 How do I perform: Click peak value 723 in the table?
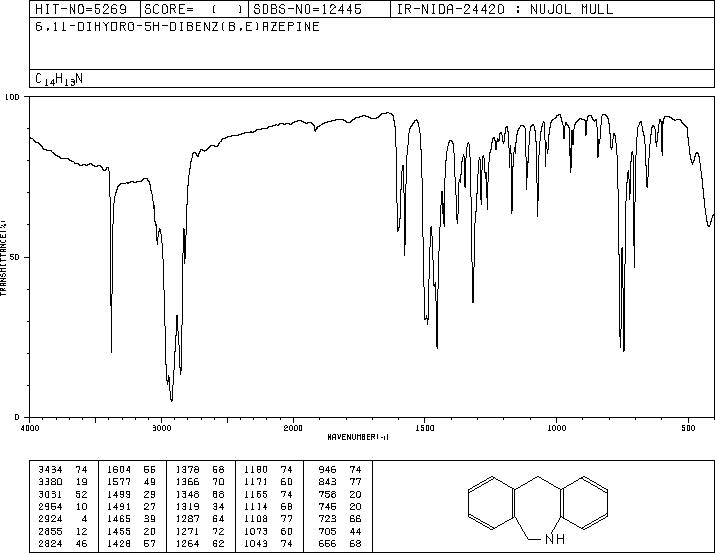click(x=327, y=519)
